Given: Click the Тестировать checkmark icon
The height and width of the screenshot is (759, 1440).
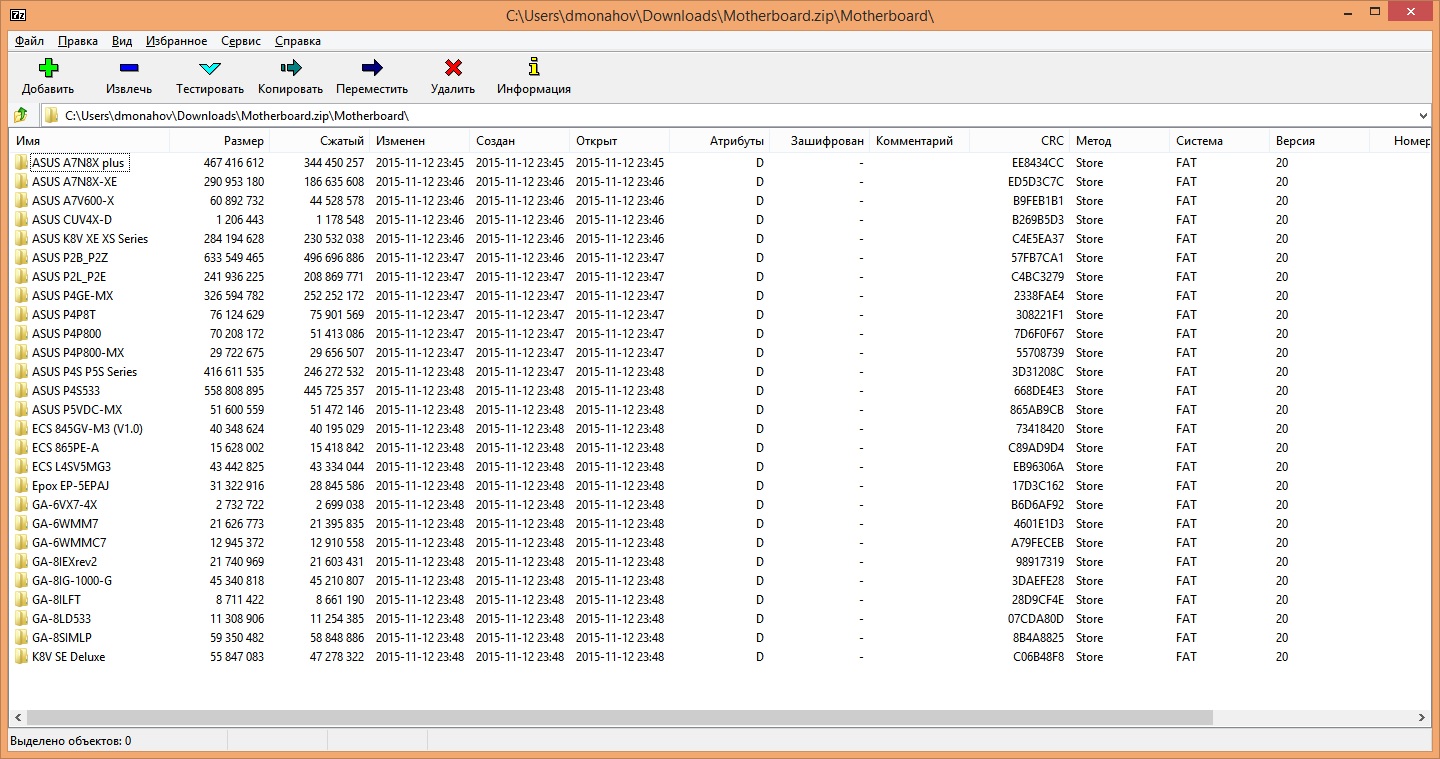Looking at the screenshot, I should (210, 68).
